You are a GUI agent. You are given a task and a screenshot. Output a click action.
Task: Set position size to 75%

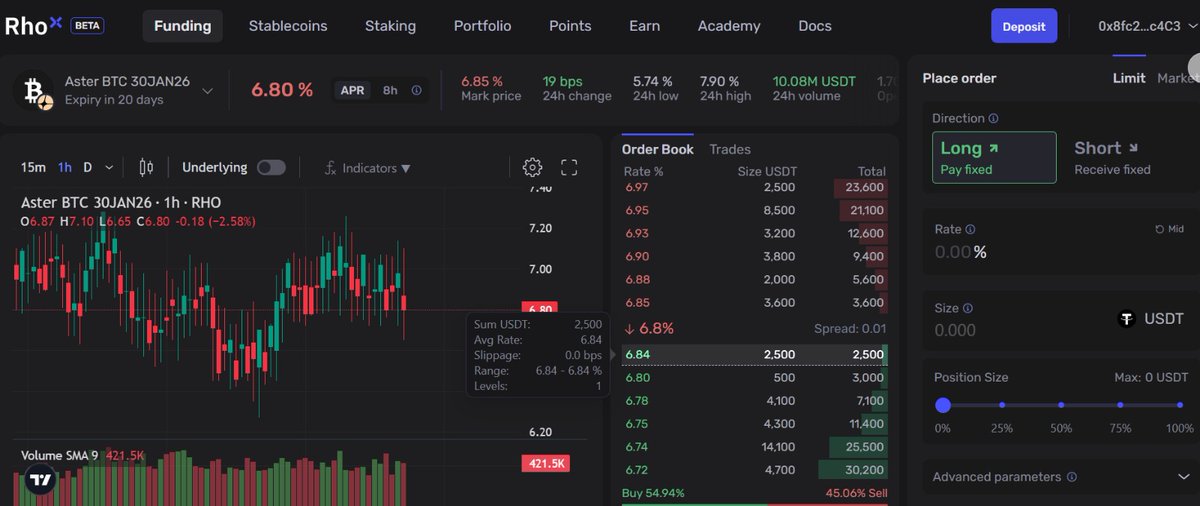[x=1121, y=405]
